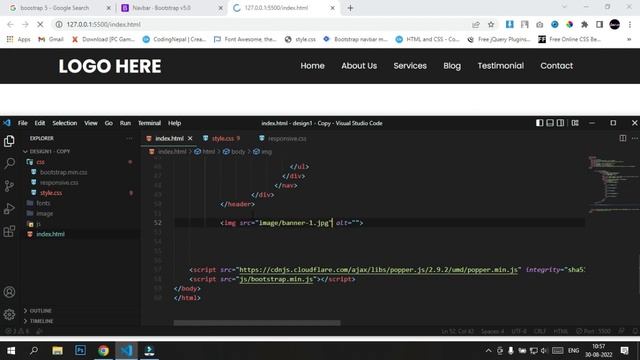Click the LOGO HERE brand link
The height and width of the screenshot is (360, 640).
pyautogui.click(x=110, y=66)
